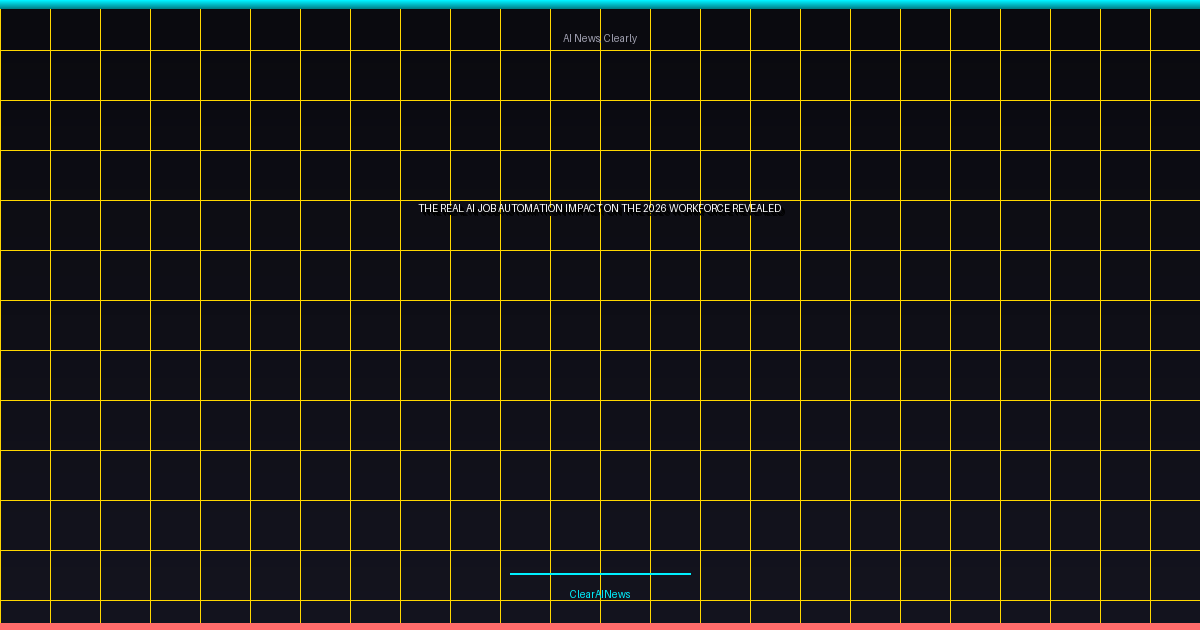
Task: Click the word 'AUTOMATION' in the headline
Action: (x=530, y=209)
